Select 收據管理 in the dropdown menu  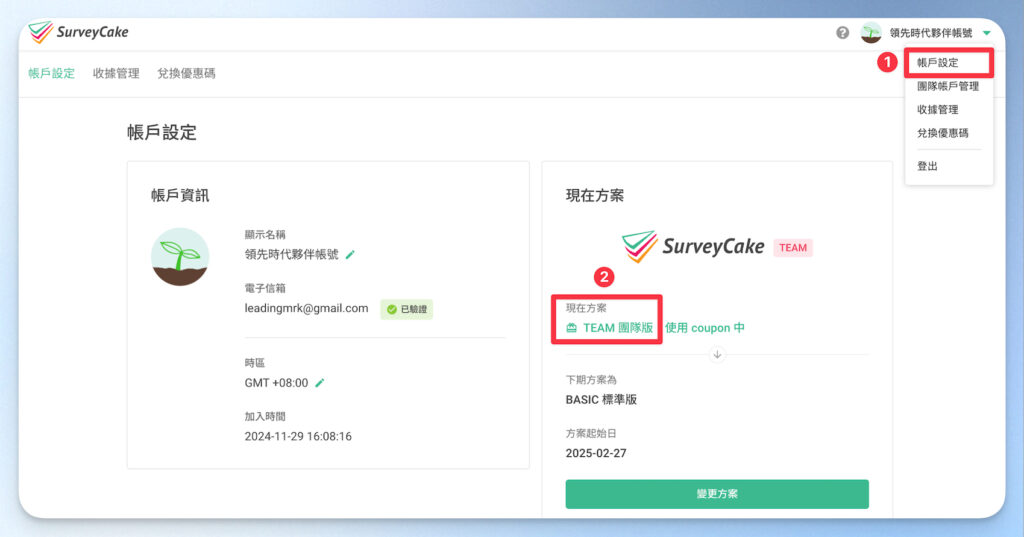click(x=938, y=110)
